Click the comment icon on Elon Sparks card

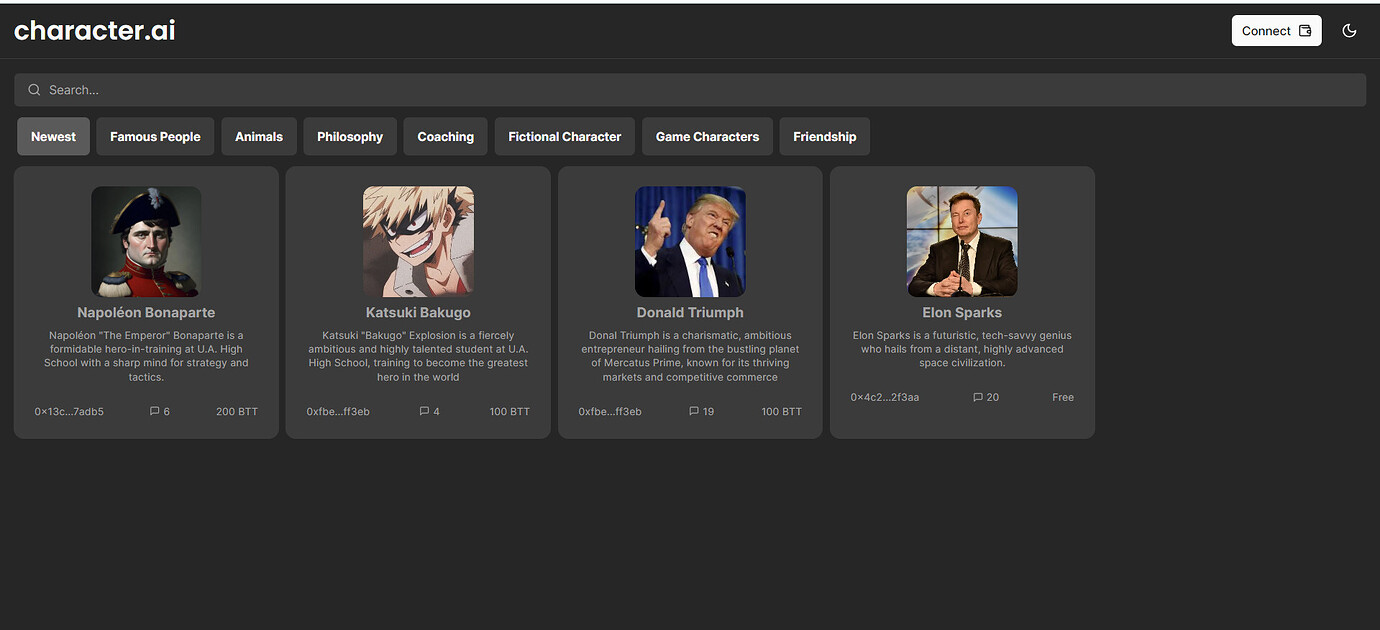978,397
